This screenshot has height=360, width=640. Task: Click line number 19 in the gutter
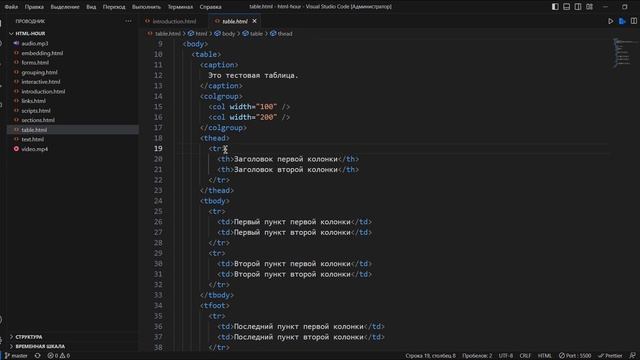coord(158,149)
